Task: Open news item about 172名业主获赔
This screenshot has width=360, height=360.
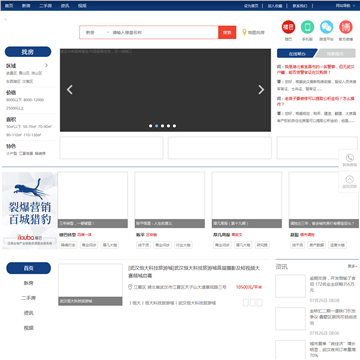Action: click(x=333, y=284)
